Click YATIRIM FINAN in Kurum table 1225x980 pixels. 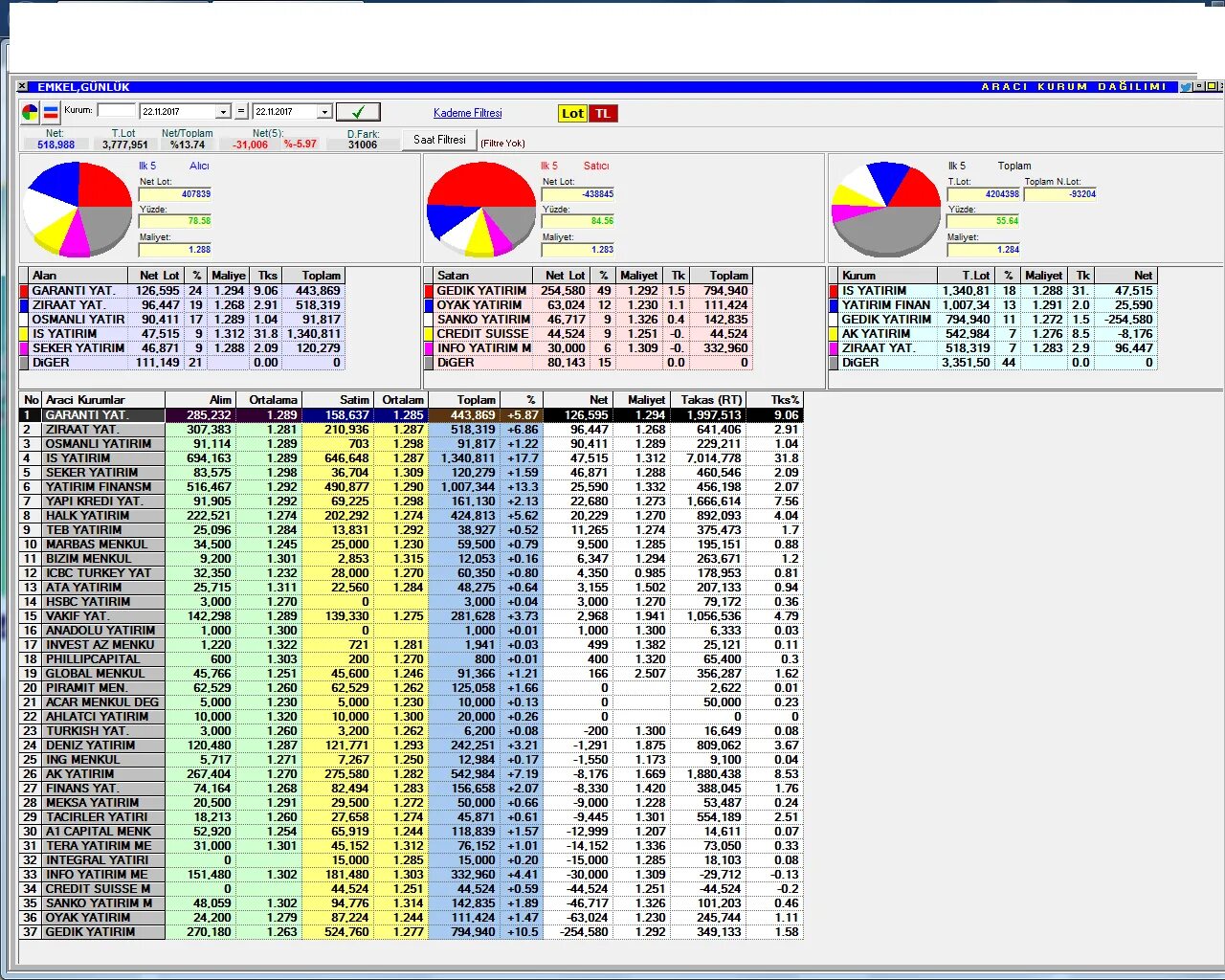click(886, 305)
